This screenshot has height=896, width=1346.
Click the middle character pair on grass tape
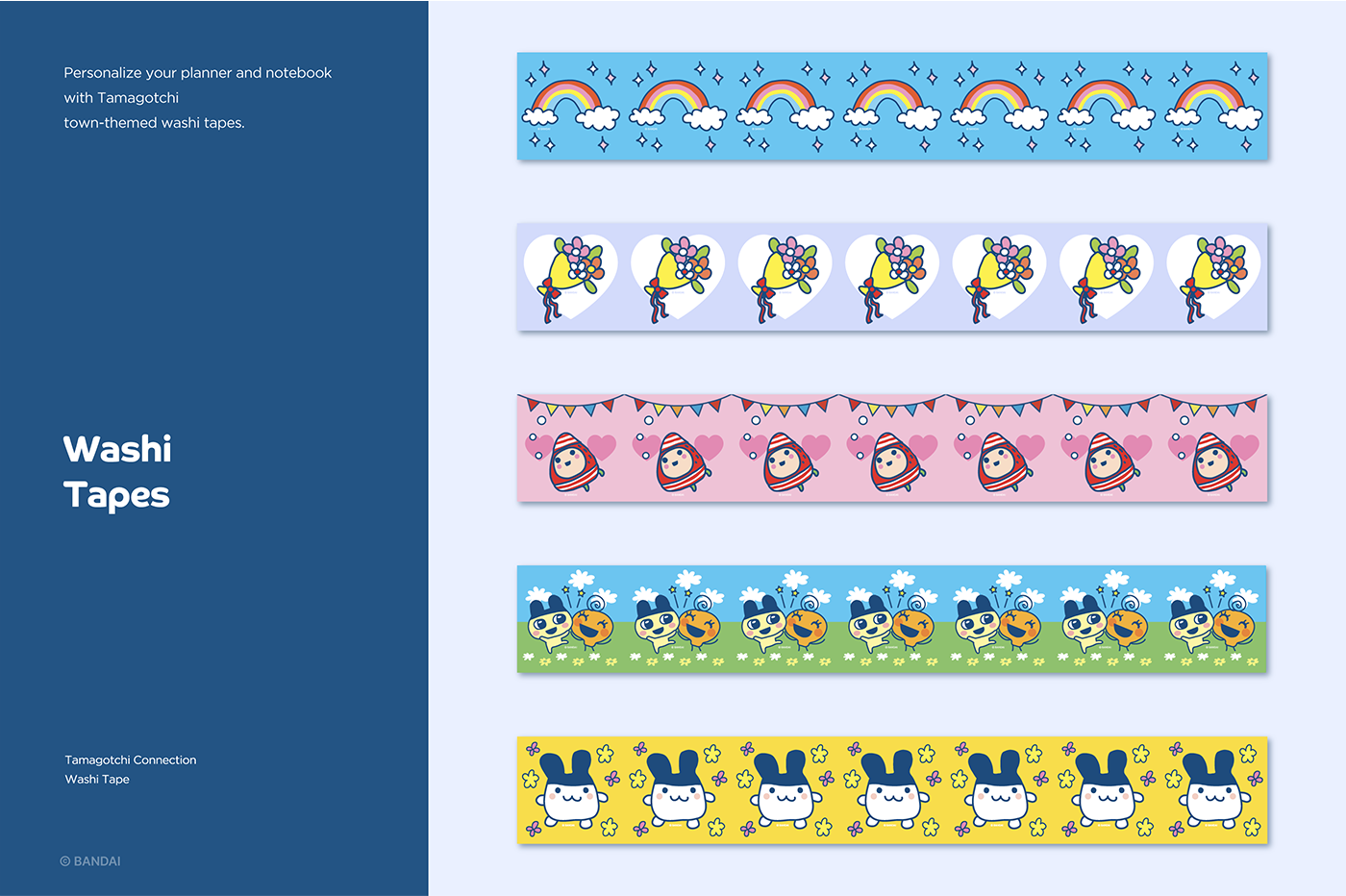click(894, 625)
